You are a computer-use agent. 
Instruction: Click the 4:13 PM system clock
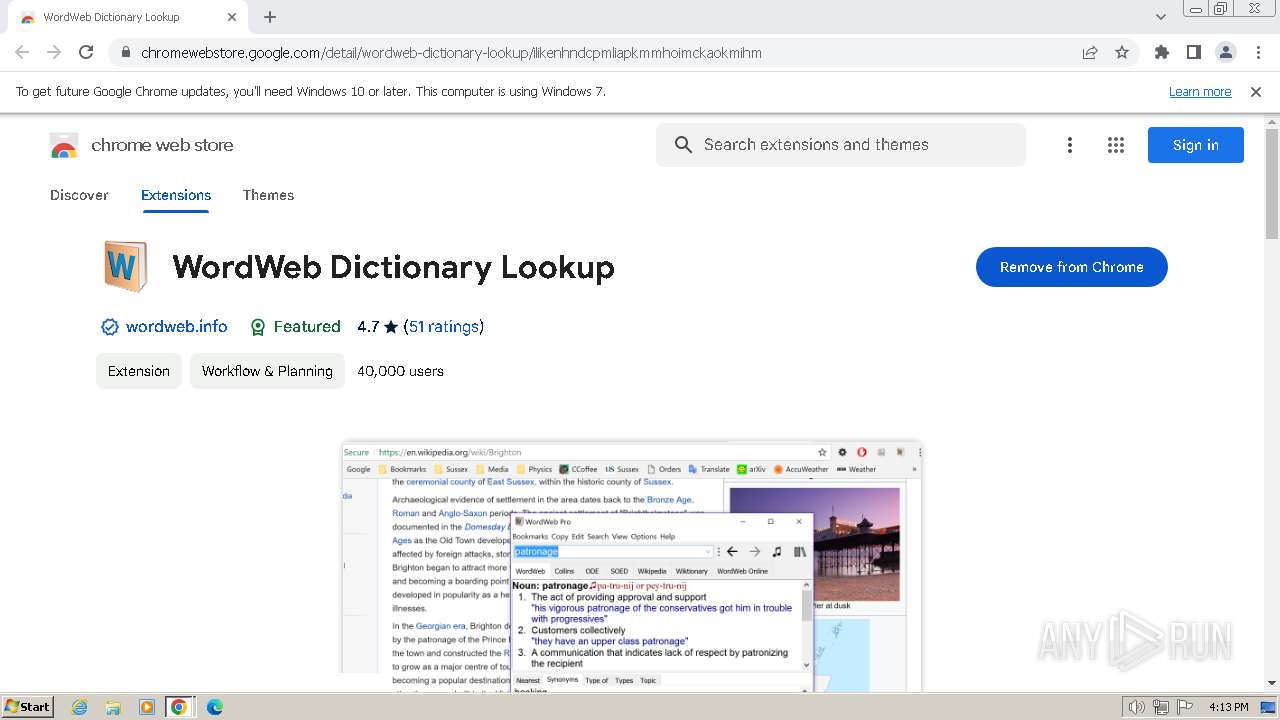[1228, 707]
